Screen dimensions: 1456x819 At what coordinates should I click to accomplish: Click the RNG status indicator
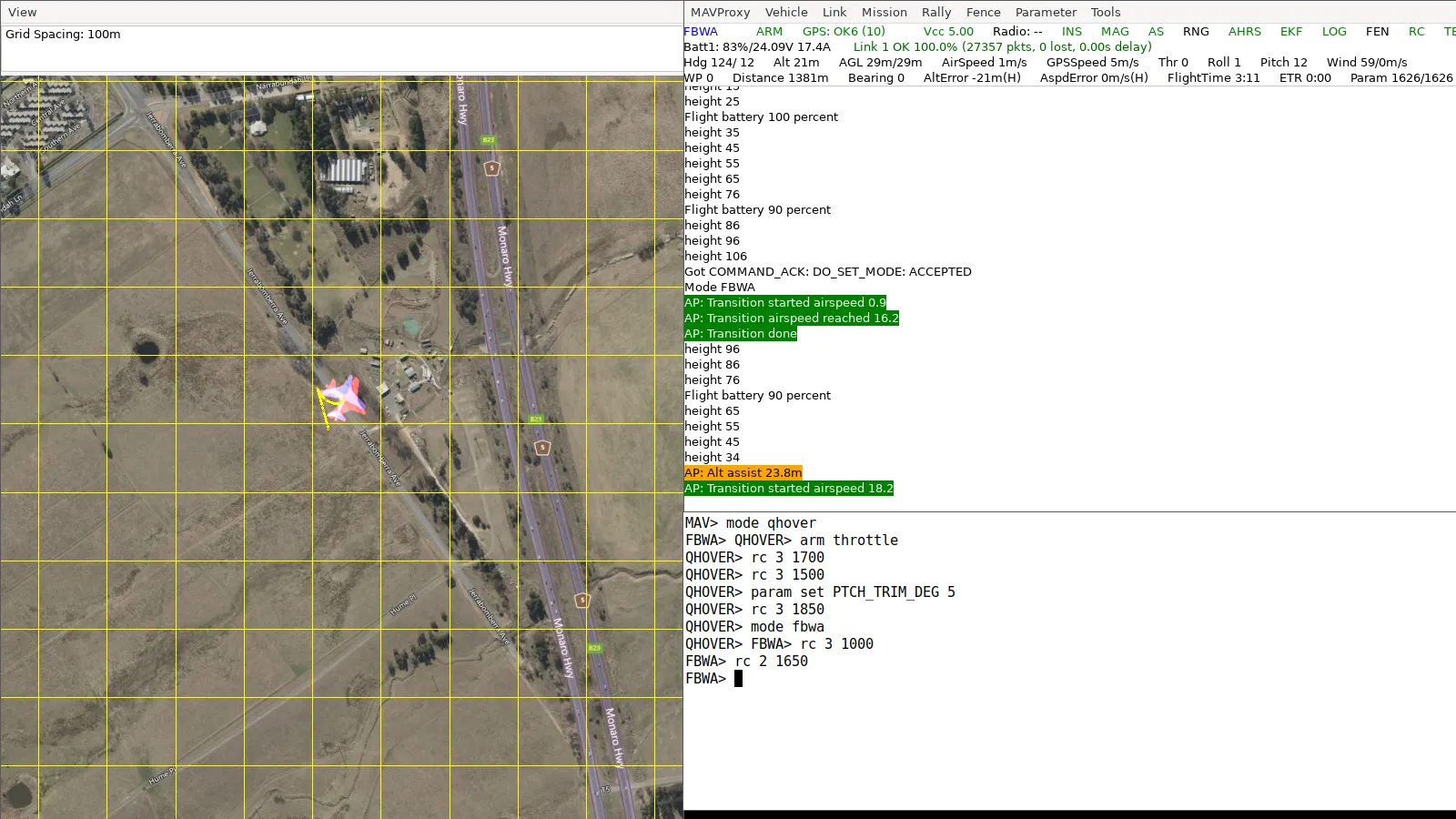[x=1196, y=31]
